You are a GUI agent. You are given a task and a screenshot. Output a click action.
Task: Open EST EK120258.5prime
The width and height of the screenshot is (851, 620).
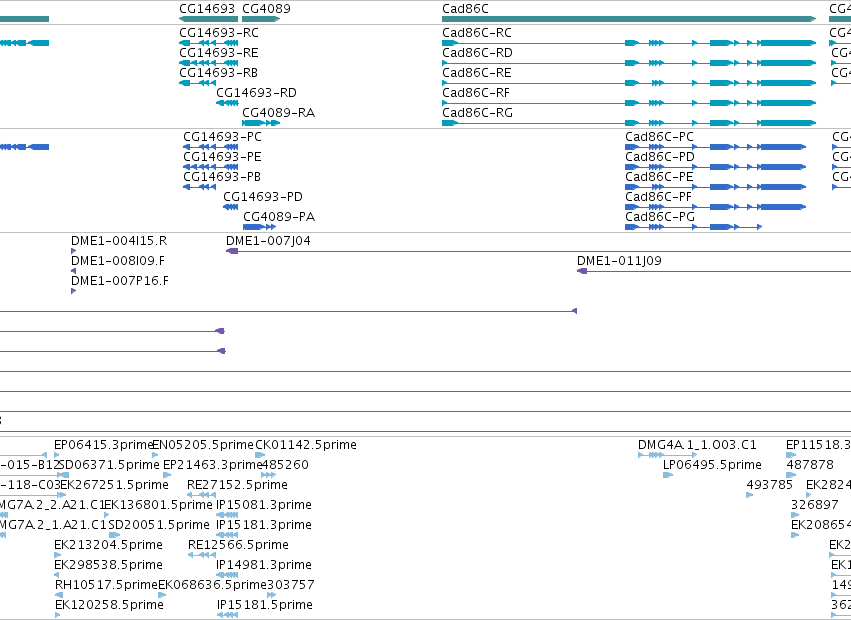click(110, 605)
